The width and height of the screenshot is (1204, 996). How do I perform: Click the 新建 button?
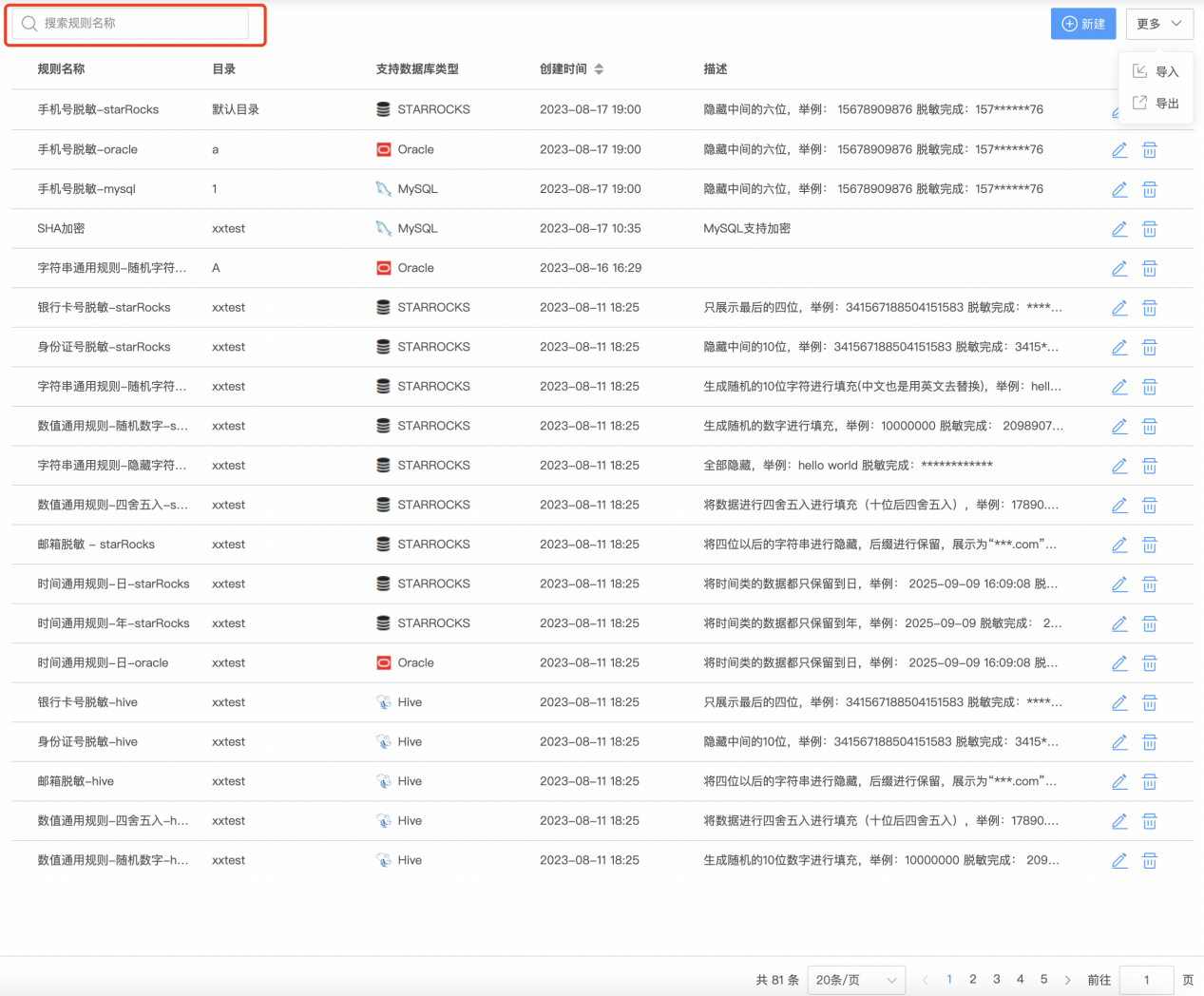coord(1083,24)
